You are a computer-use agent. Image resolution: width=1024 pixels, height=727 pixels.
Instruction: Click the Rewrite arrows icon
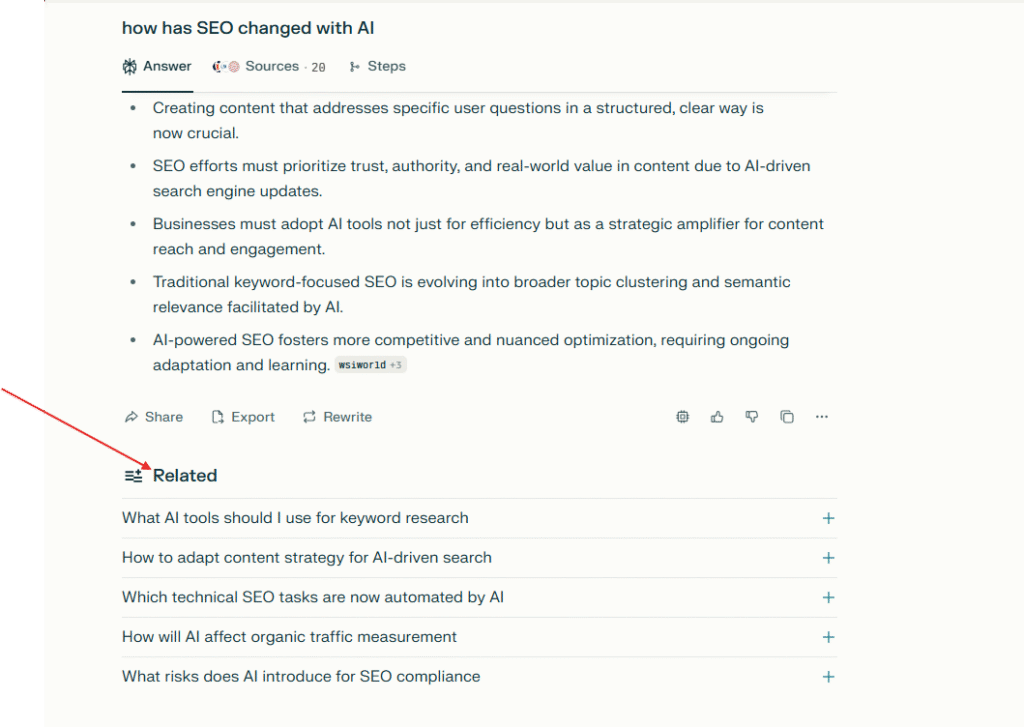coord(310,417)
